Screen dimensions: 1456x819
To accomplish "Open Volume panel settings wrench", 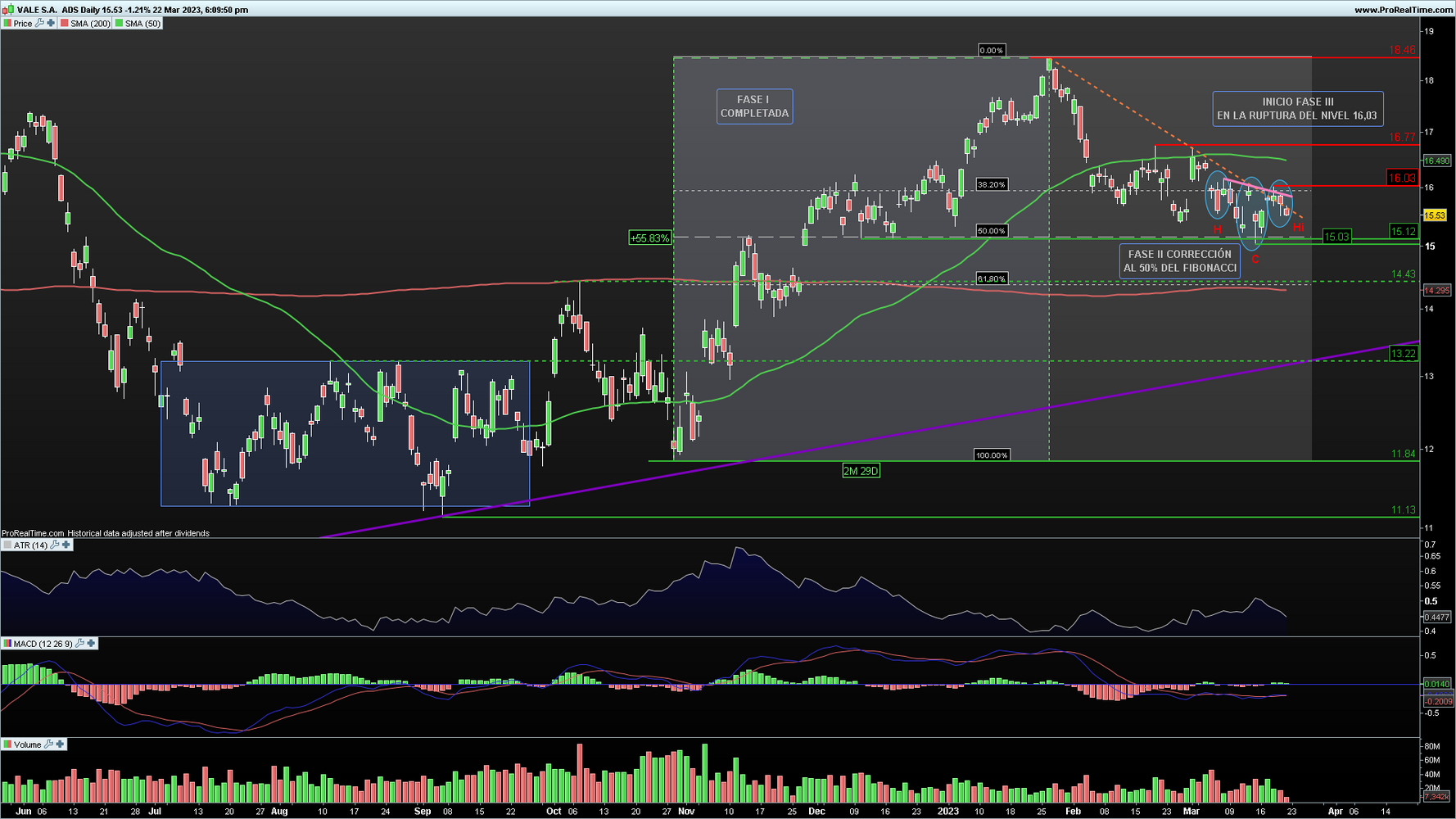I will (x=48, y=744).
